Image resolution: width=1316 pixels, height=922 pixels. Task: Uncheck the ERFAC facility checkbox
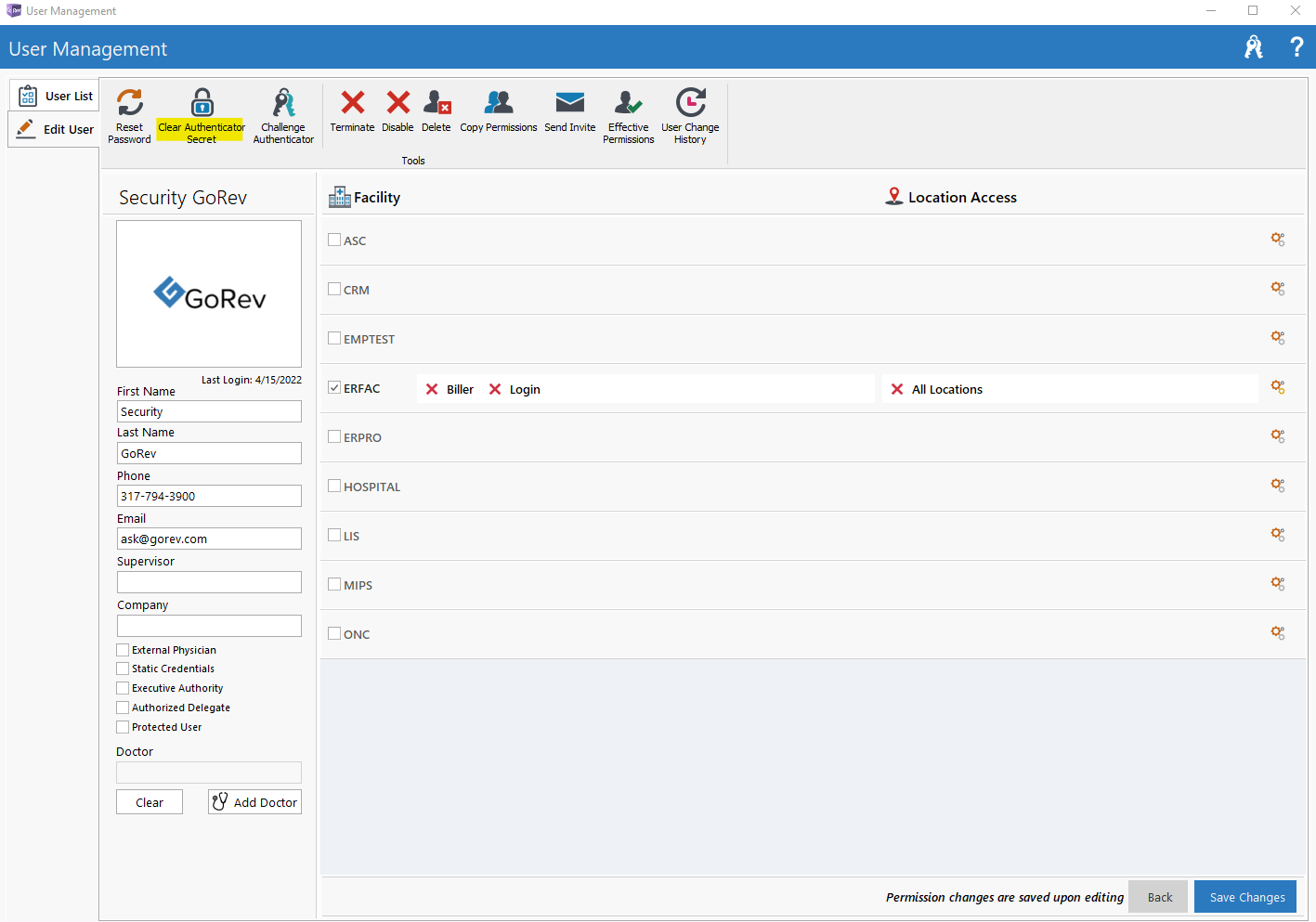334,387
